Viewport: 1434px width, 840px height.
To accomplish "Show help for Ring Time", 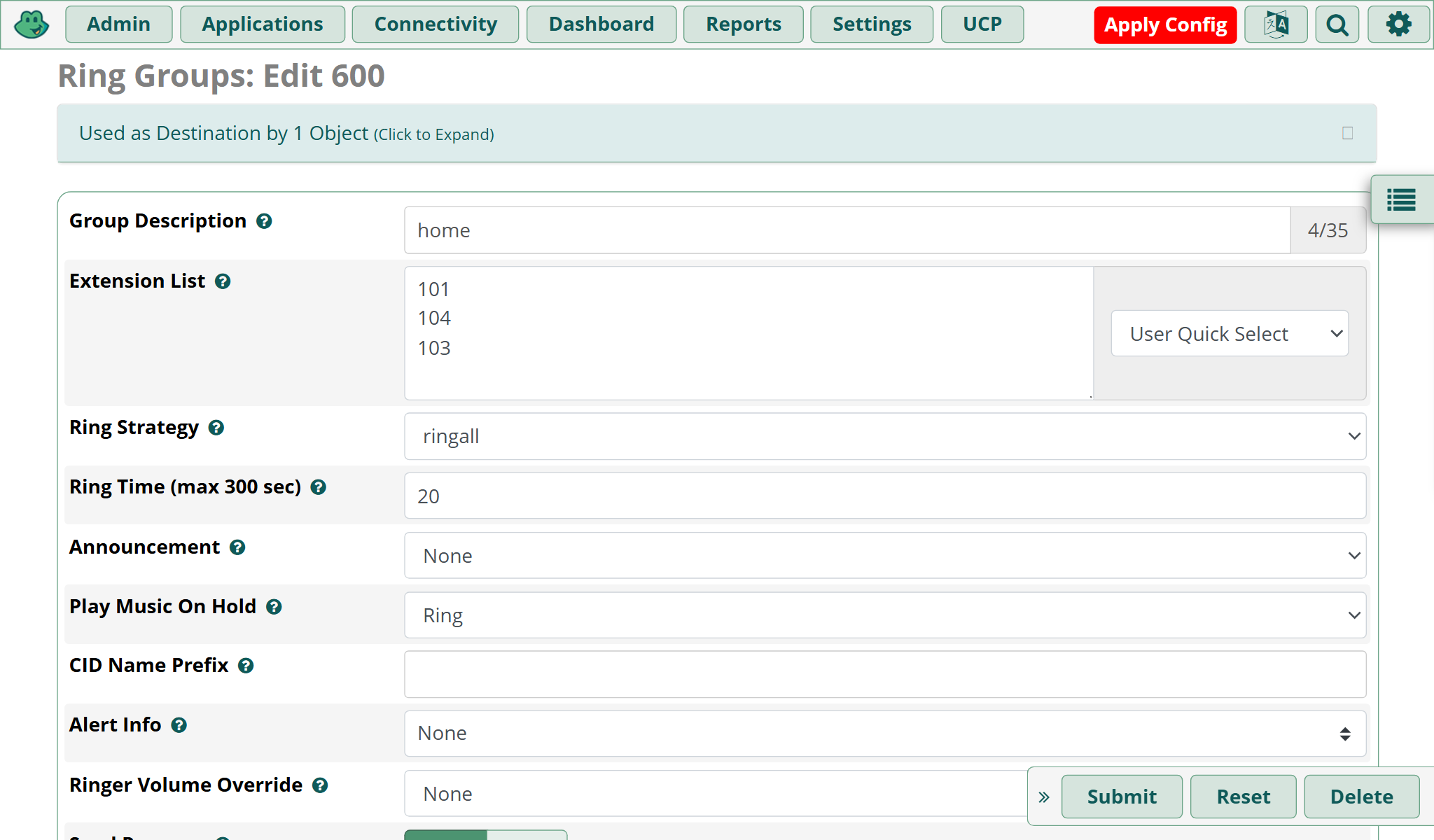I will 319,487.
